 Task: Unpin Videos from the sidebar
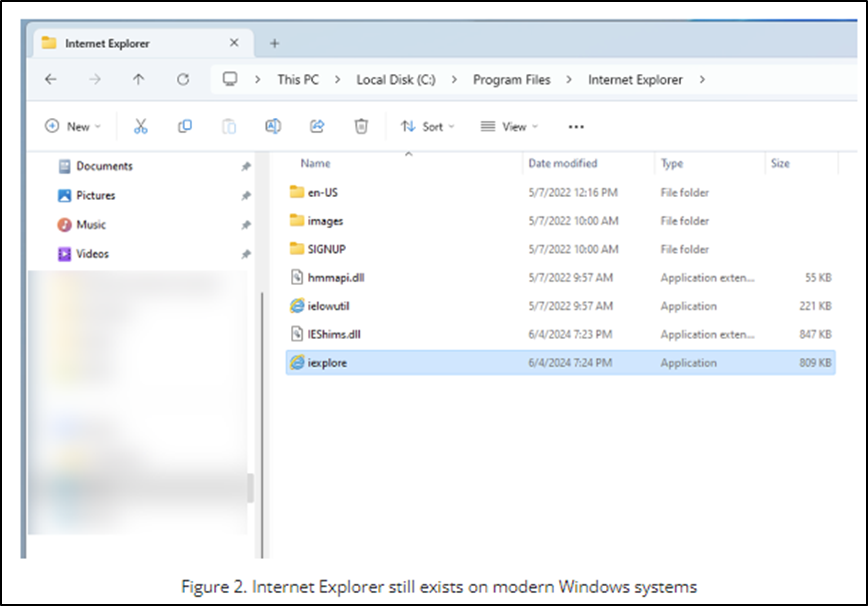[246, 254]
